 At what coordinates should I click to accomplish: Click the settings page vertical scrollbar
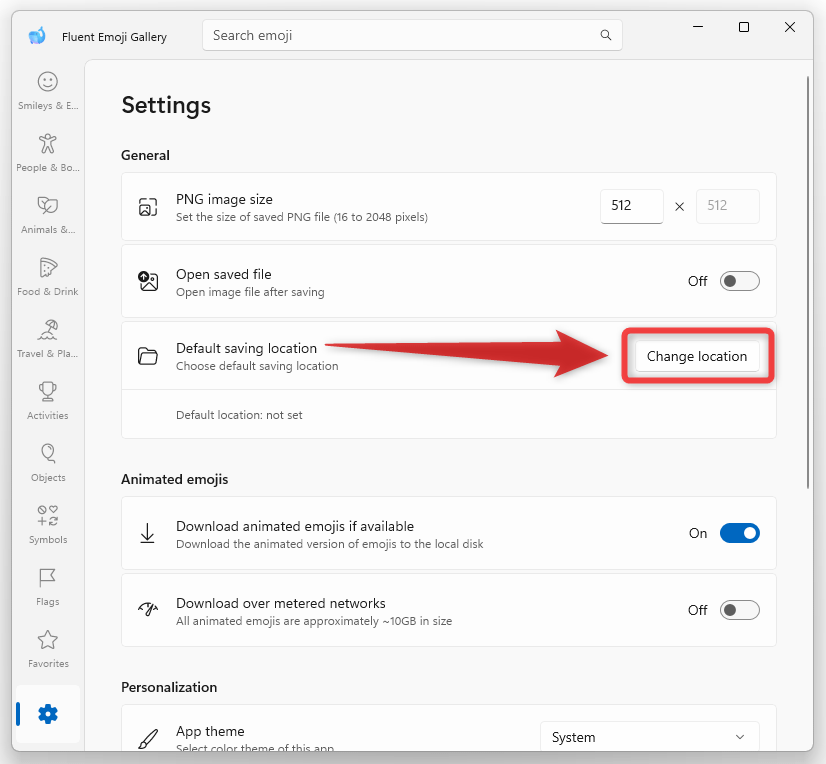(x=808, y=282)
